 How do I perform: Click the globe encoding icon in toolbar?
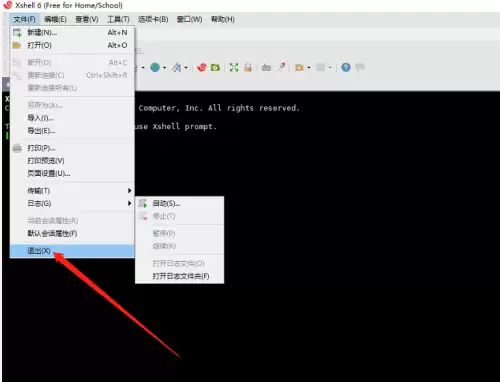click(x=155, y=68)
